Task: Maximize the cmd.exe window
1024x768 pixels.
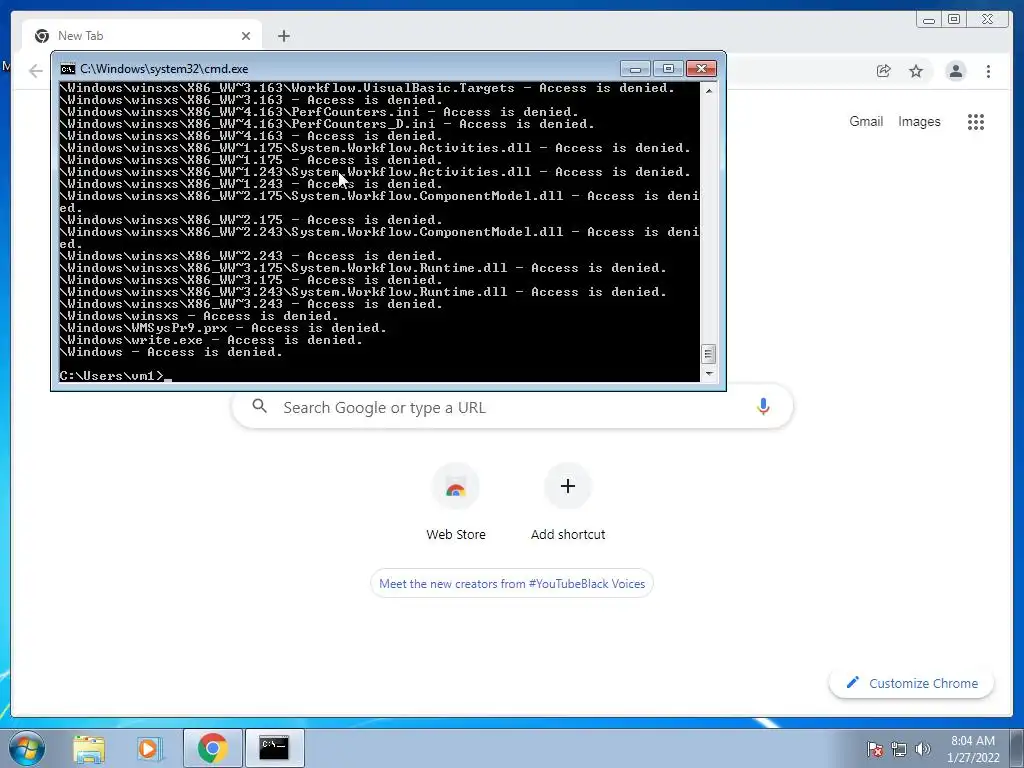Action: pyautogui.click(x=668, y=68)
